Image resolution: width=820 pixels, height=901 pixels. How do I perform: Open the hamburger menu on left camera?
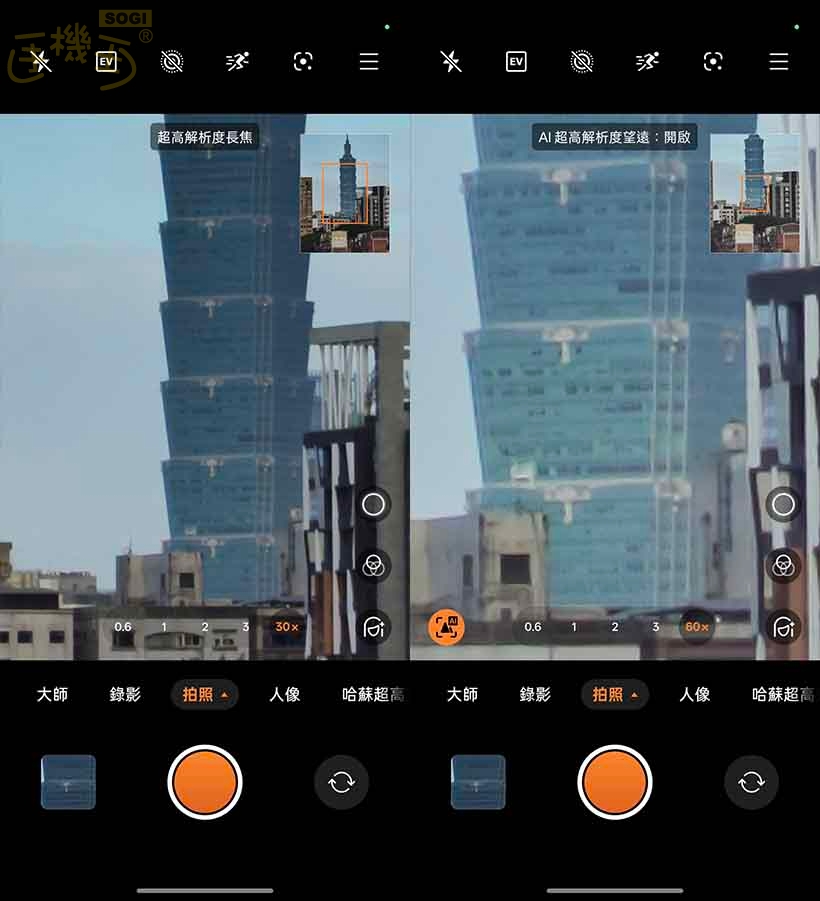(369, 62)
